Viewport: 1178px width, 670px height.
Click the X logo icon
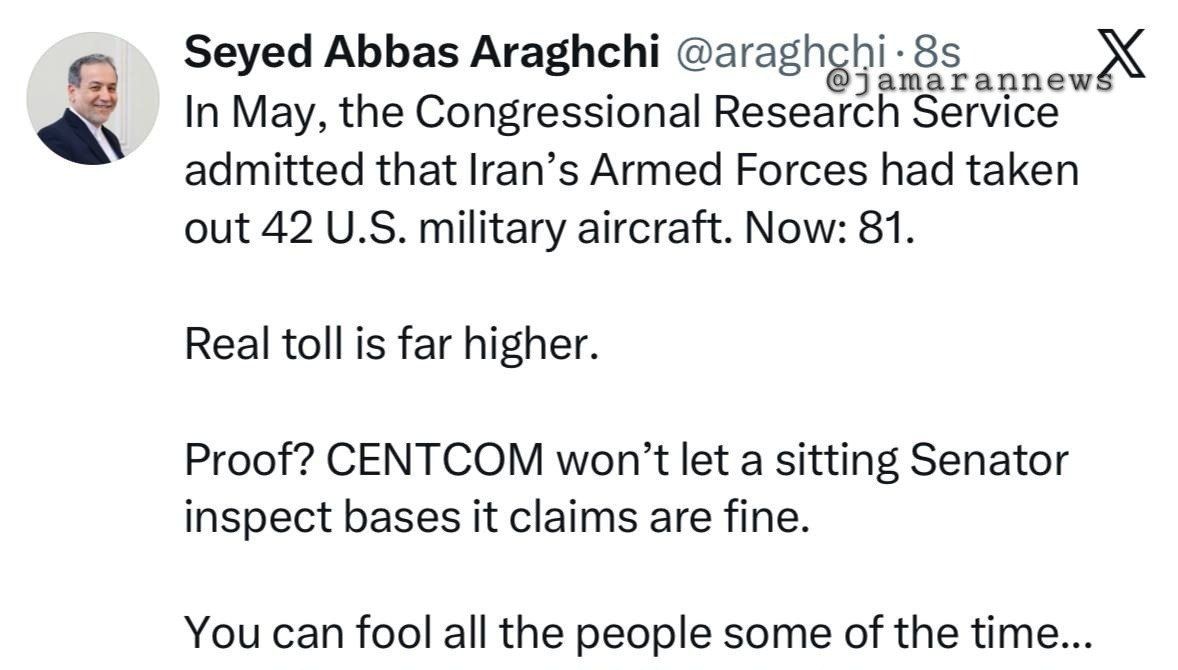point(1121,53)
